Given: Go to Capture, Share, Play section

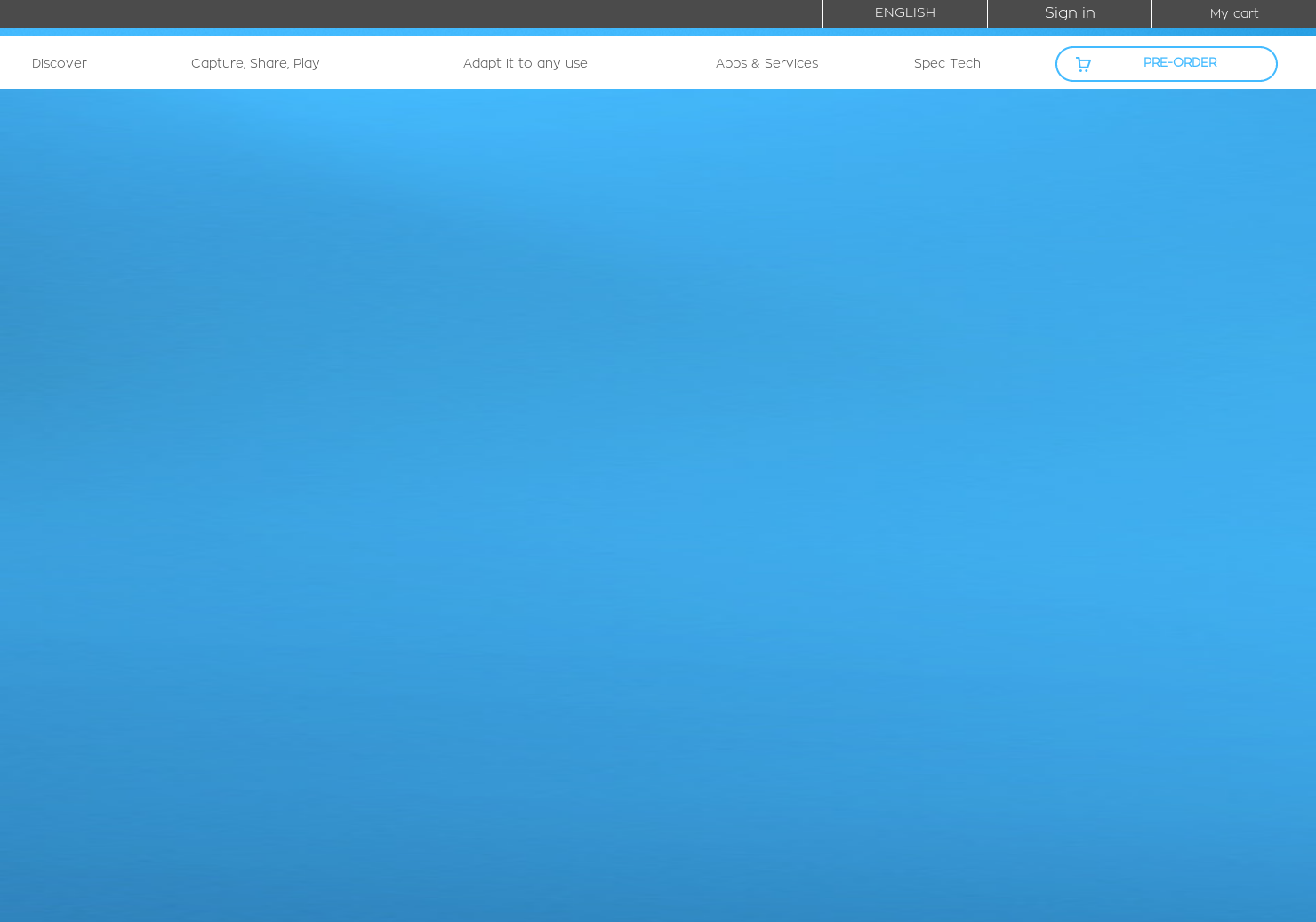Looking at the screenshot, I should [255, 63].
